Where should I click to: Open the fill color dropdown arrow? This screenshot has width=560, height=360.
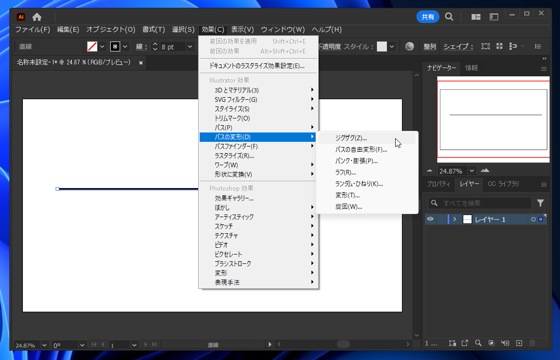click(102, 46)
